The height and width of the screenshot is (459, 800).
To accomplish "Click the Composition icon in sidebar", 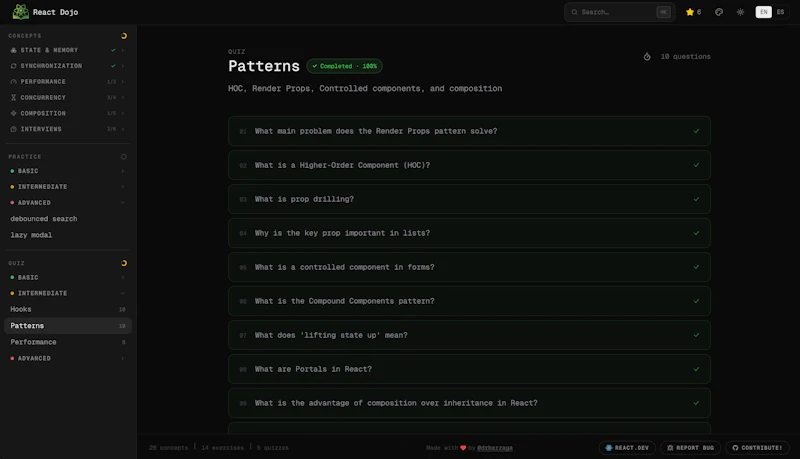I will point(14,113).
